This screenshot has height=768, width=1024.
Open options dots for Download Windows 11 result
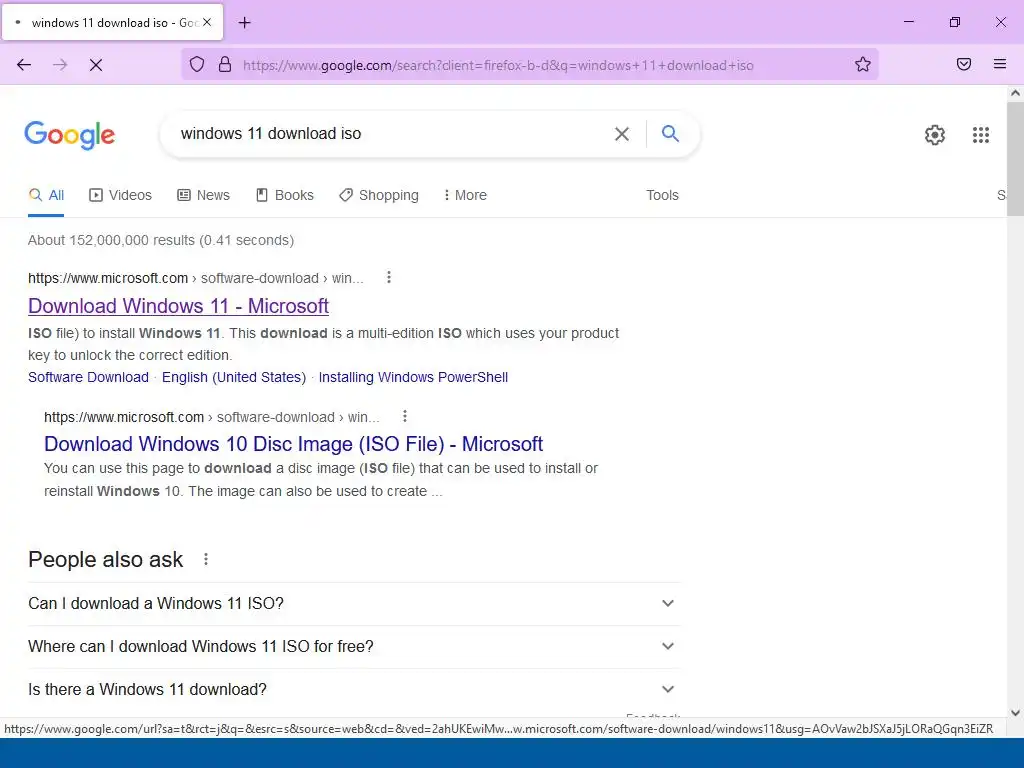click(389, 278)
